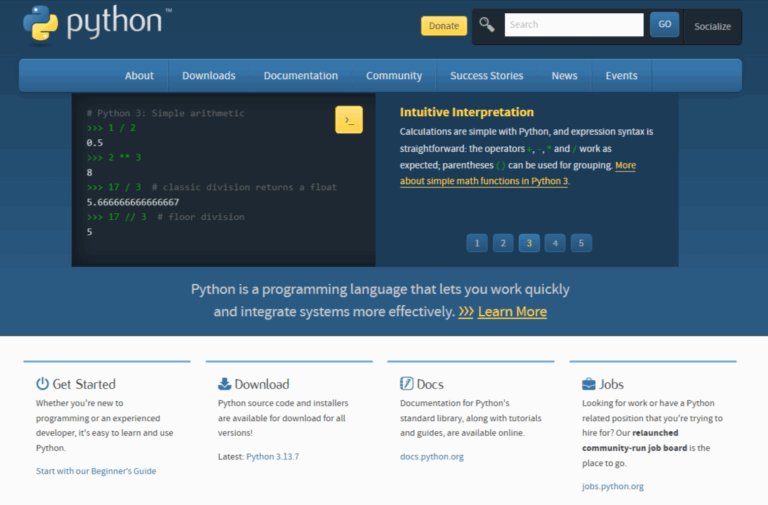
Task: Open More about simple math functions link
Action: click(x=484, y=181)
